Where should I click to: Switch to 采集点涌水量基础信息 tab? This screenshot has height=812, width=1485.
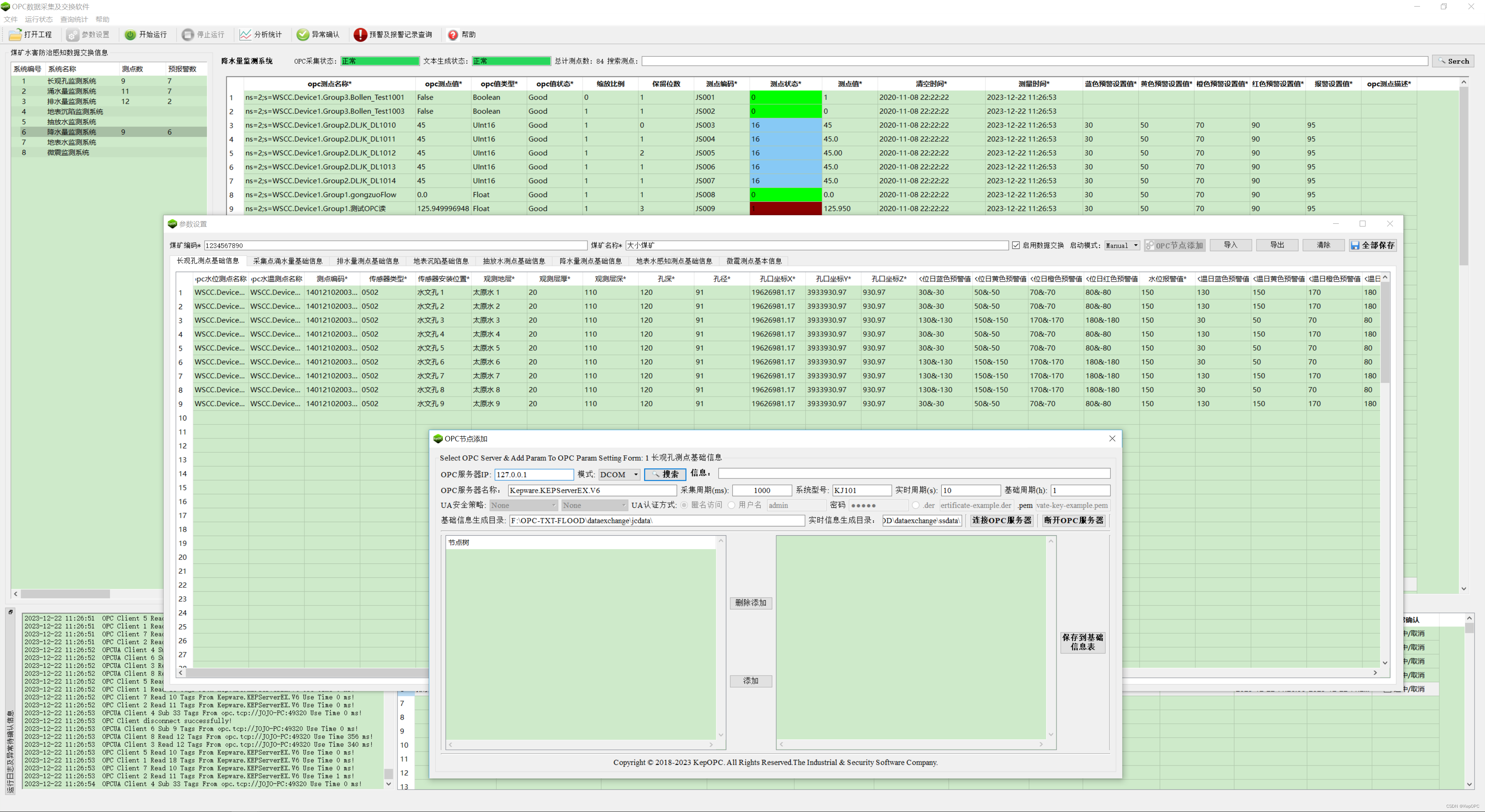(x=288, y=261)
